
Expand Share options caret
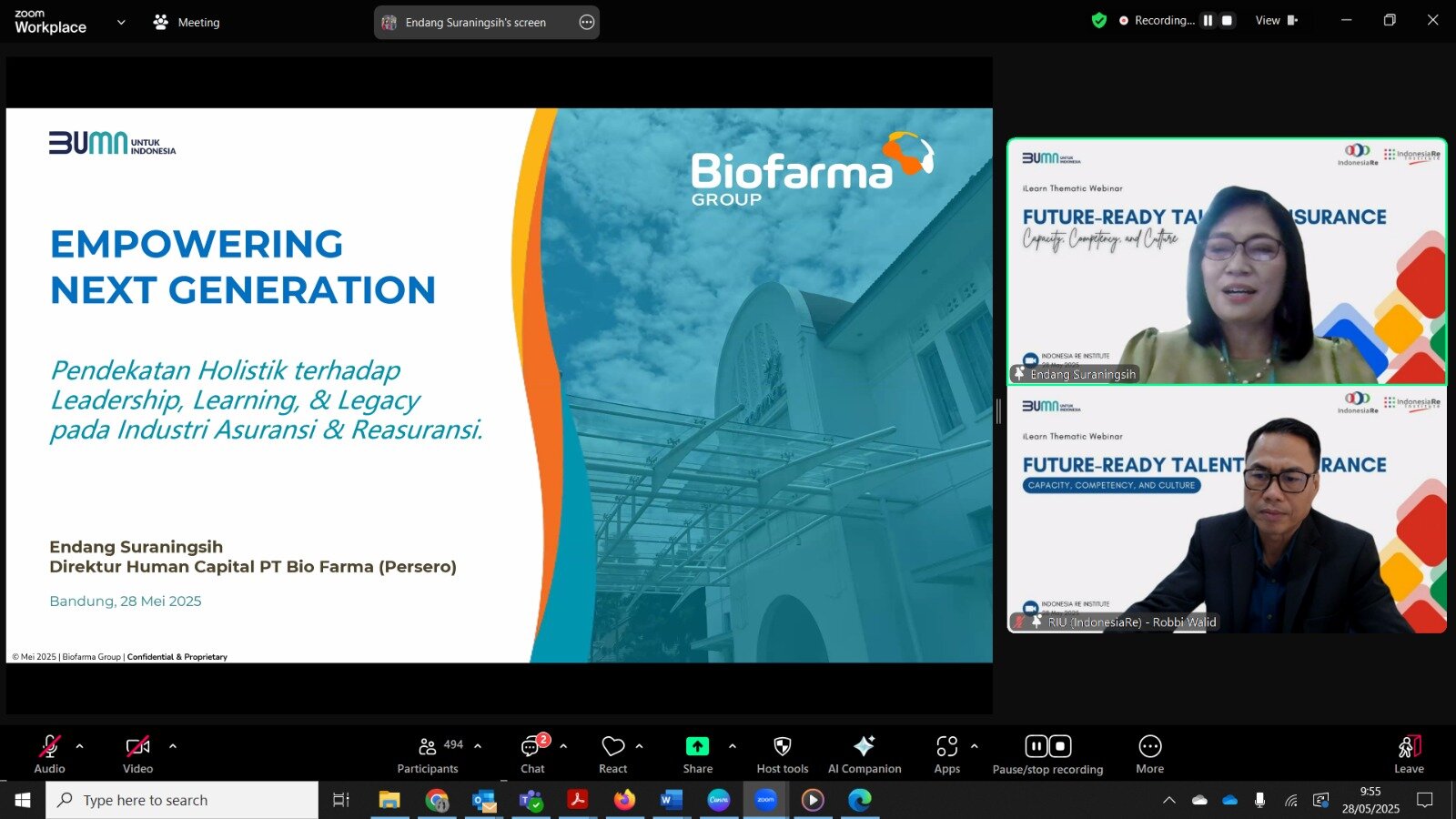pos(733,746)
